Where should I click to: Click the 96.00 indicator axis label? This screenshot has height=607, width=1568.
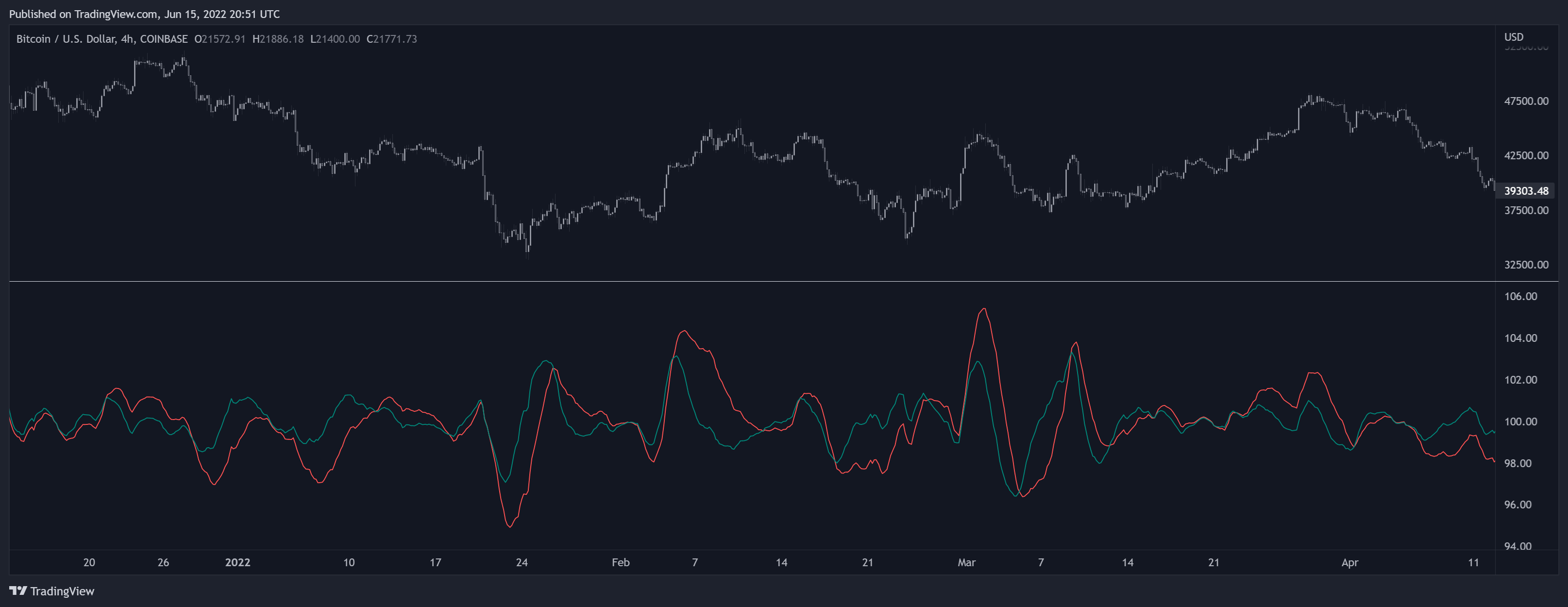pos(1518,505)
